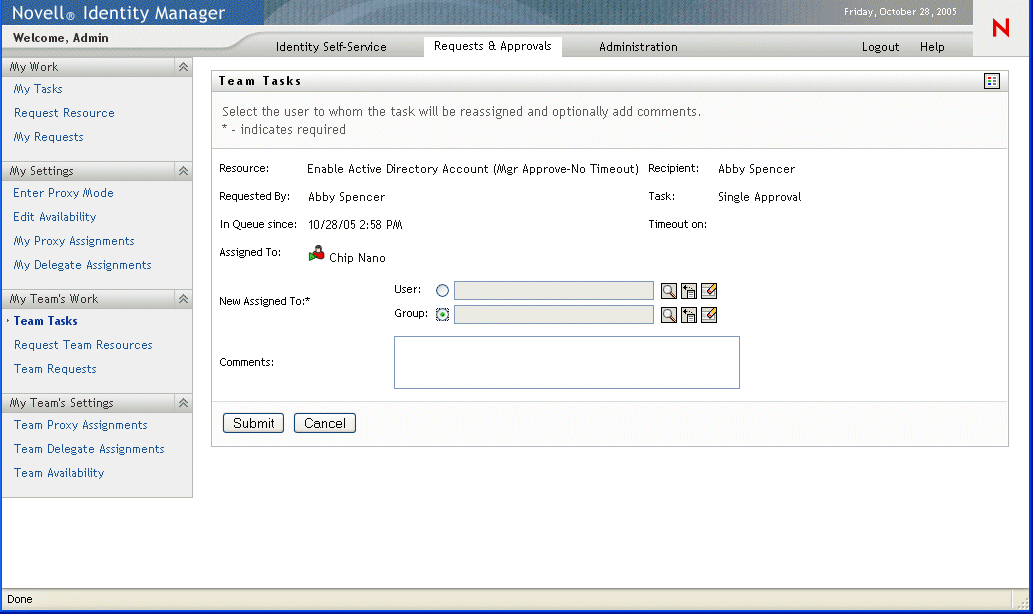
Task: Cancel the reassignment form
Action: pyautogui.click(x=325, y=423)
